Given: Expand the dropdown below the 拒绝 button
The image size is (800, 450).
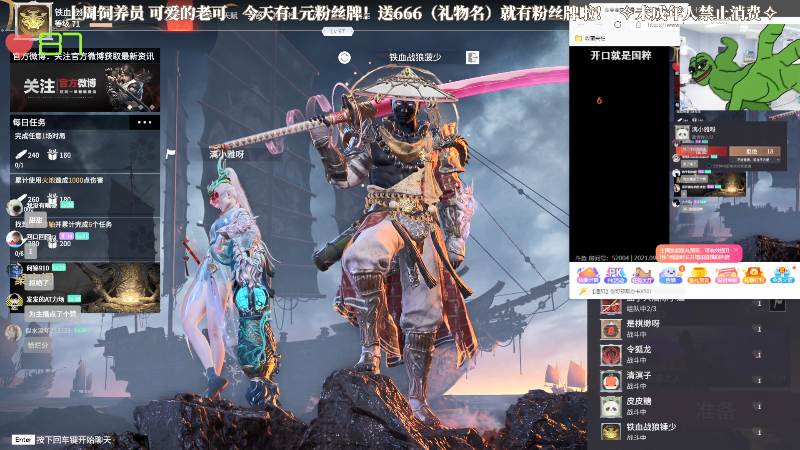Looking at the screenshot, I should (756, 160).
